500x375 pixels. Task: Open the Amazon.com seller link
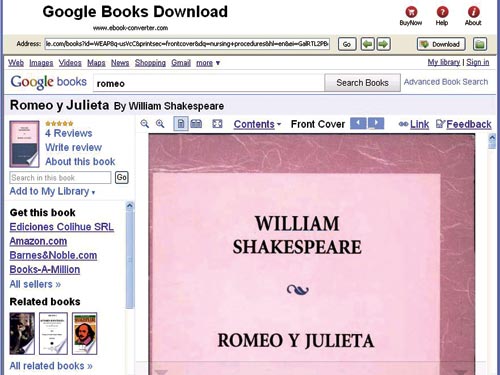point(38,241)
